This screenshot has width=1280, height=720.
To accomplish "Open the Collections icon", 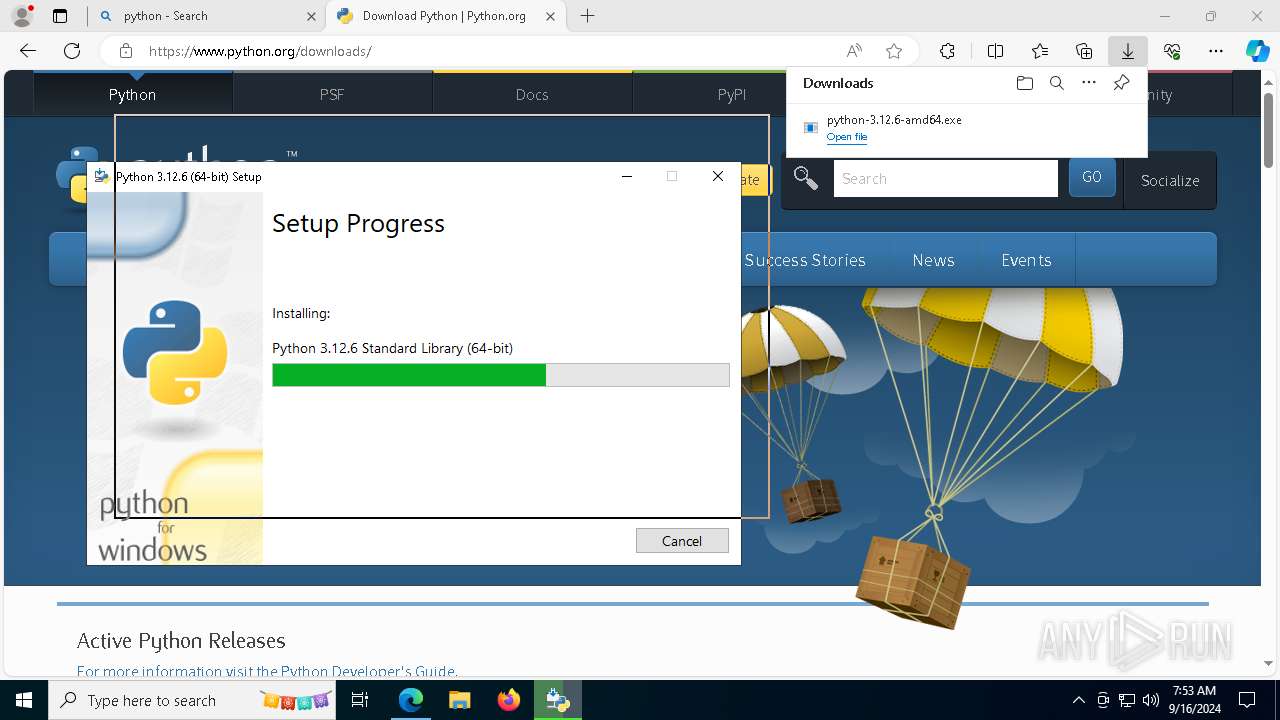I will click(1084, 51).
